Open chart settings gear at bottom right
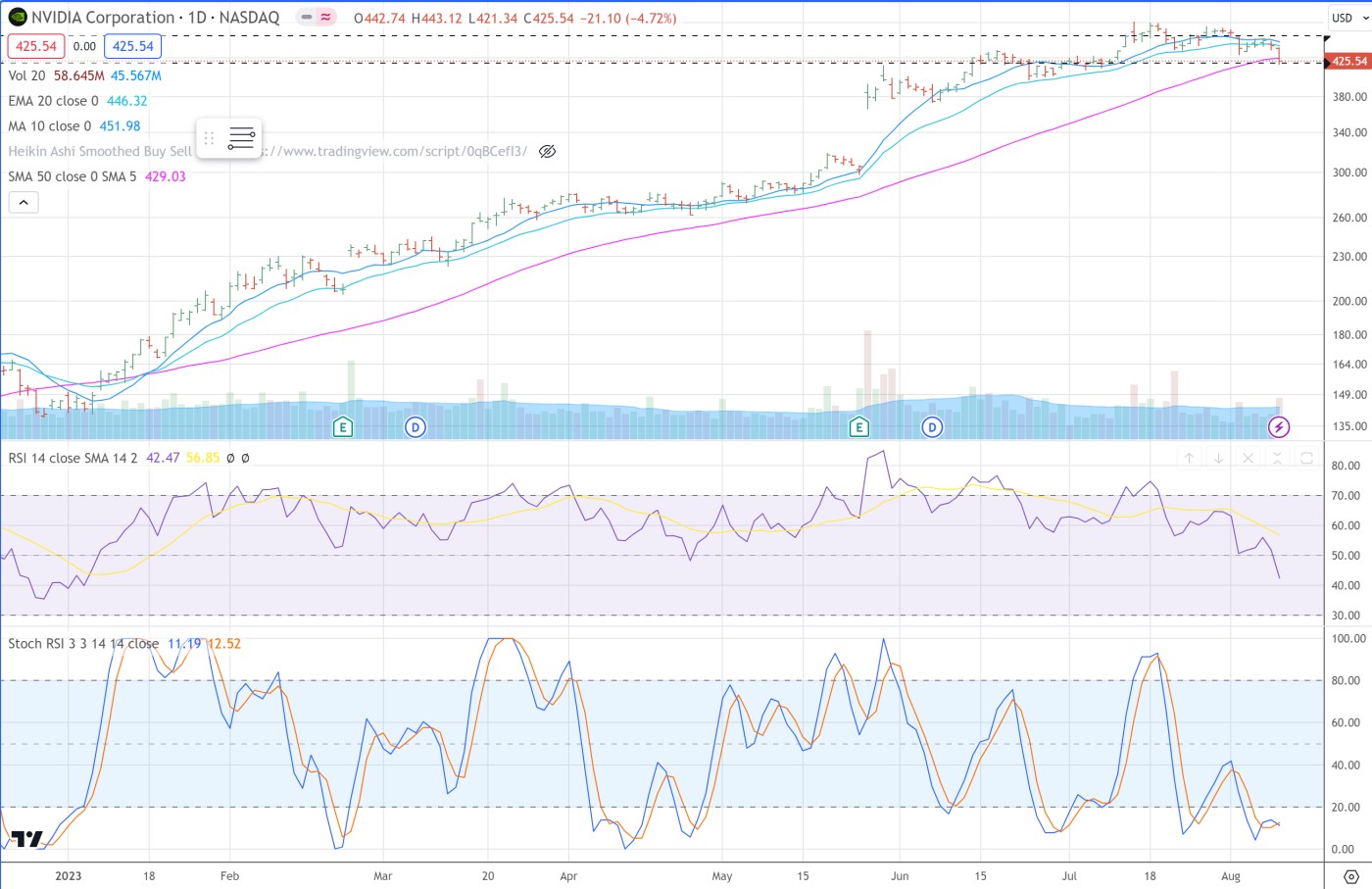Image resolution: width=1372 pixels, height=889 pixels. (x=1350, y=876)
